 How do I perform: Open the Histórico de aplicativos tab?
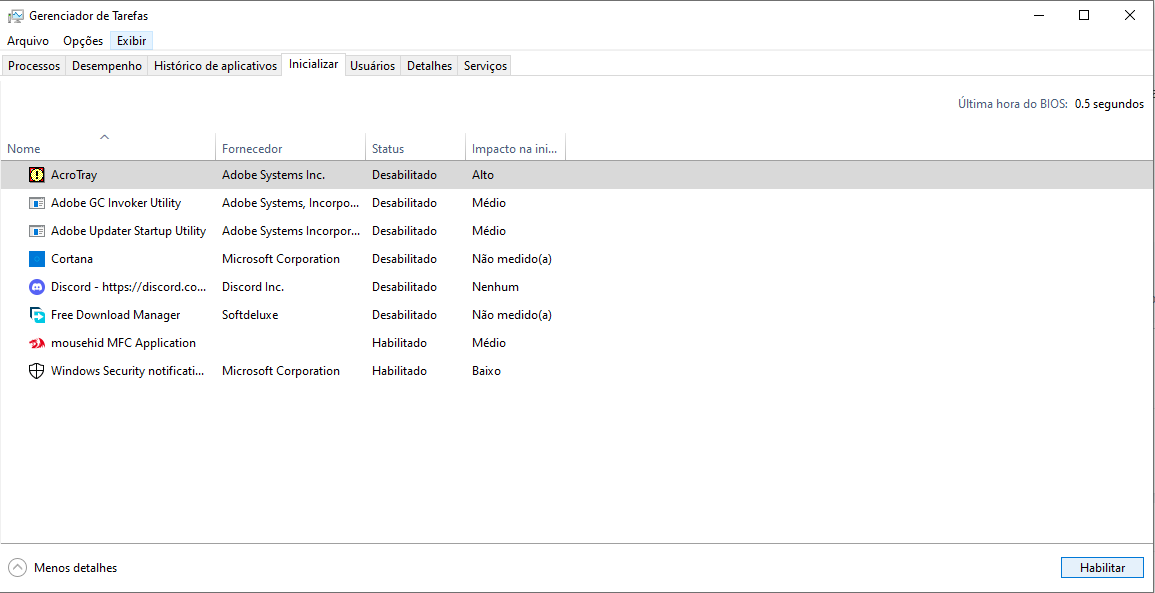pyautogui.click(x=215, y=66)
